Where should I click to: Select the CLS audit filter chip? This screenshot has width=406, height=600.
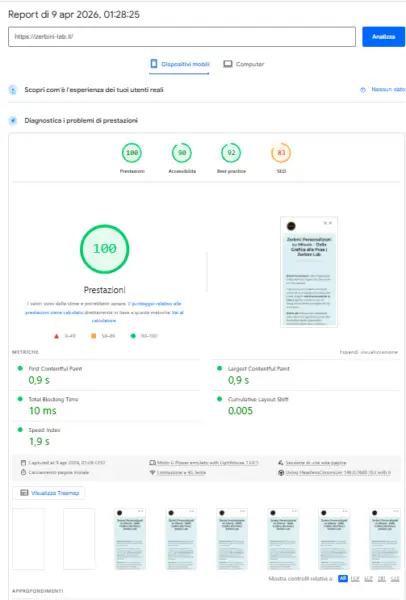395,579
